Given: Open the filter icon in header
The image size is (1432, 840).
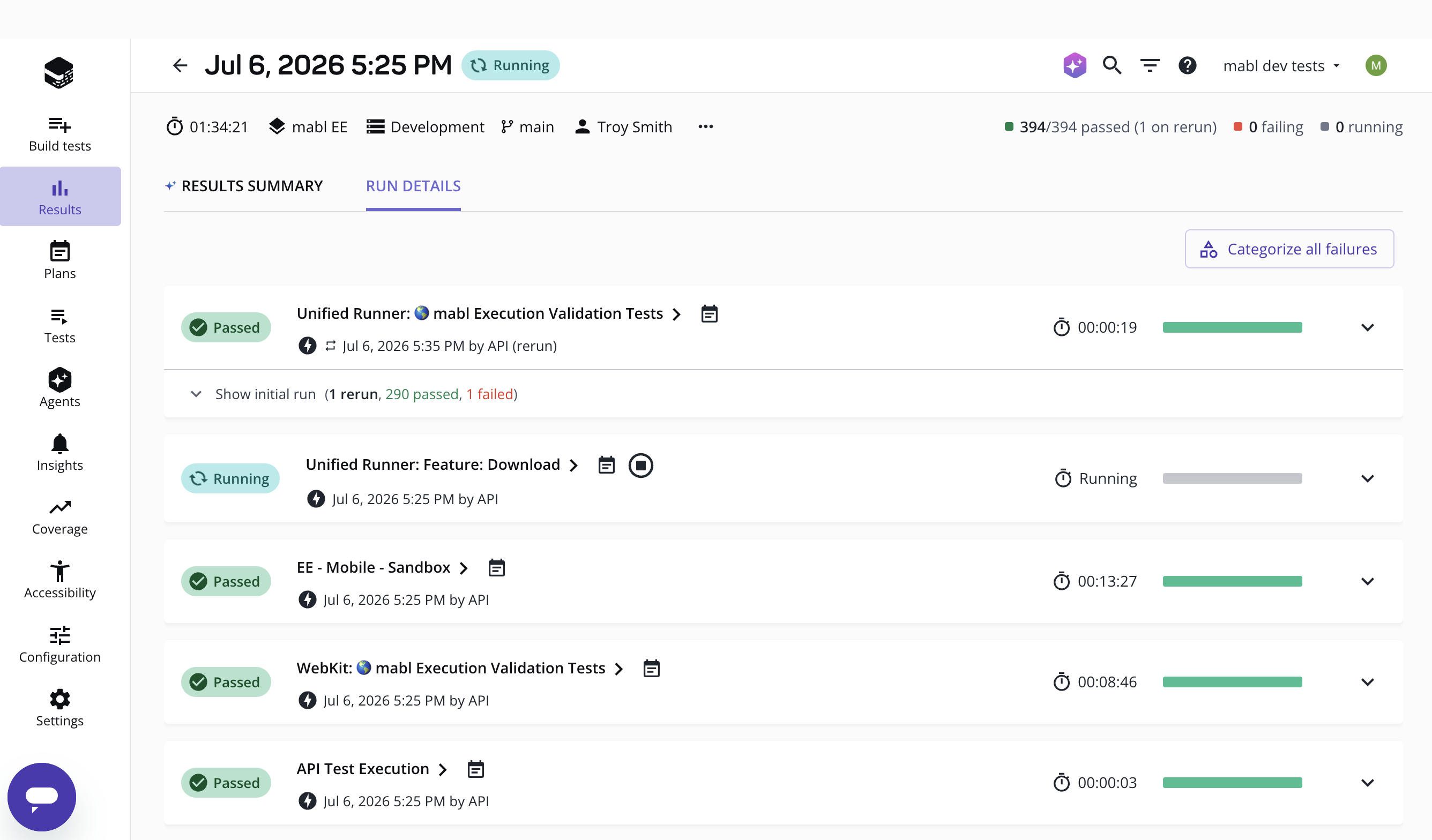Looking at the screenshot, I should pos(1150,65).
